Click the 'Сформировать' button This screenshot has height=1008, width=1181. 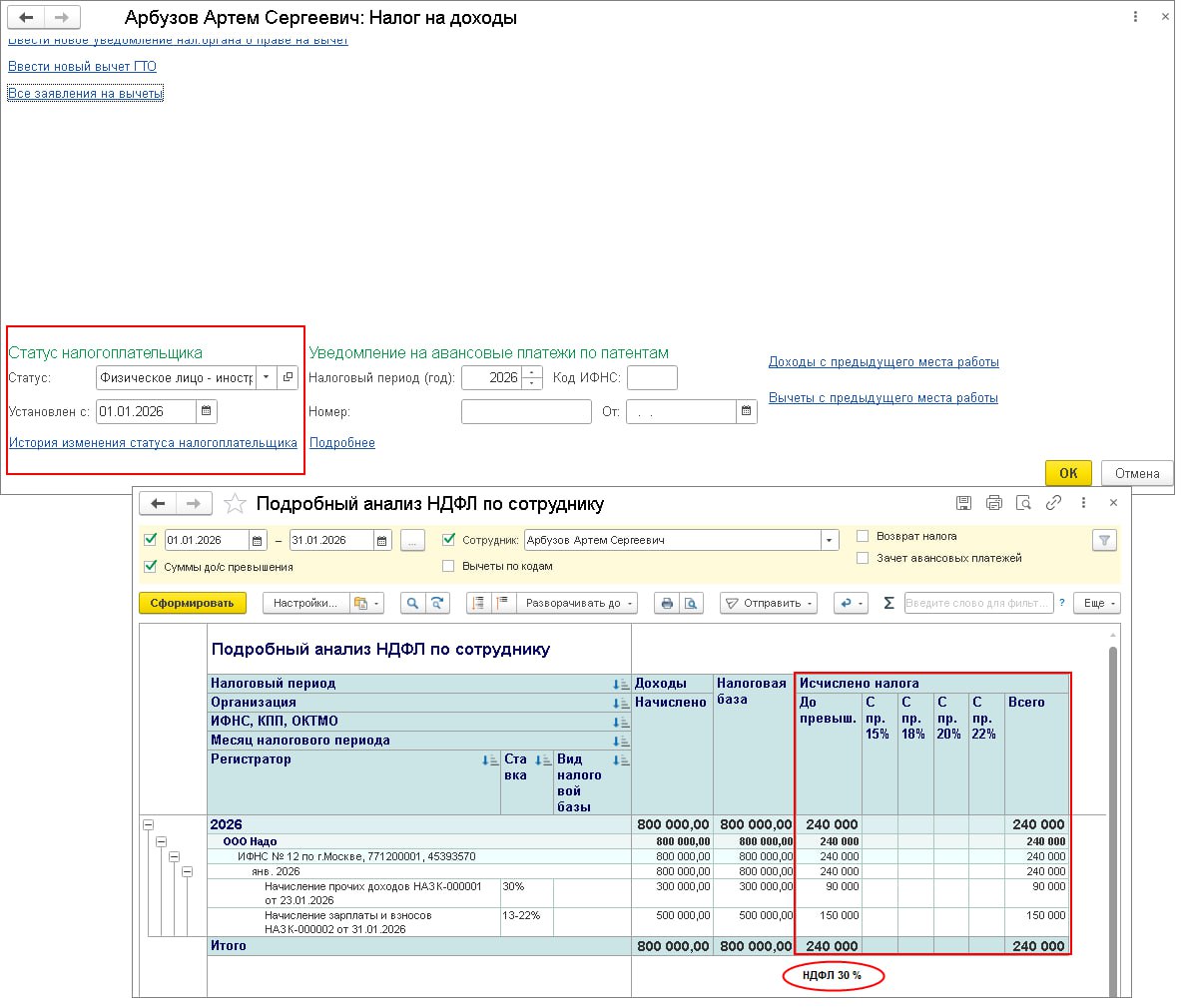click(192, 603)
